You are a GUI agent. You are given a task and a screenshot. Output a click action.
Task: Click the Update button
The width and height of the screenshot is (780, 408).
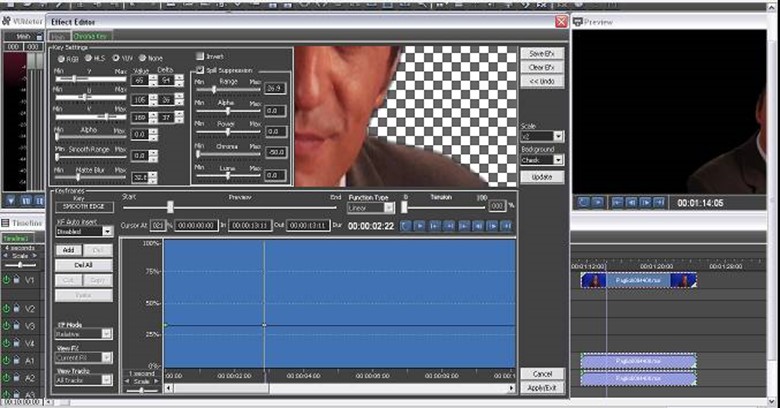point(542,177)
